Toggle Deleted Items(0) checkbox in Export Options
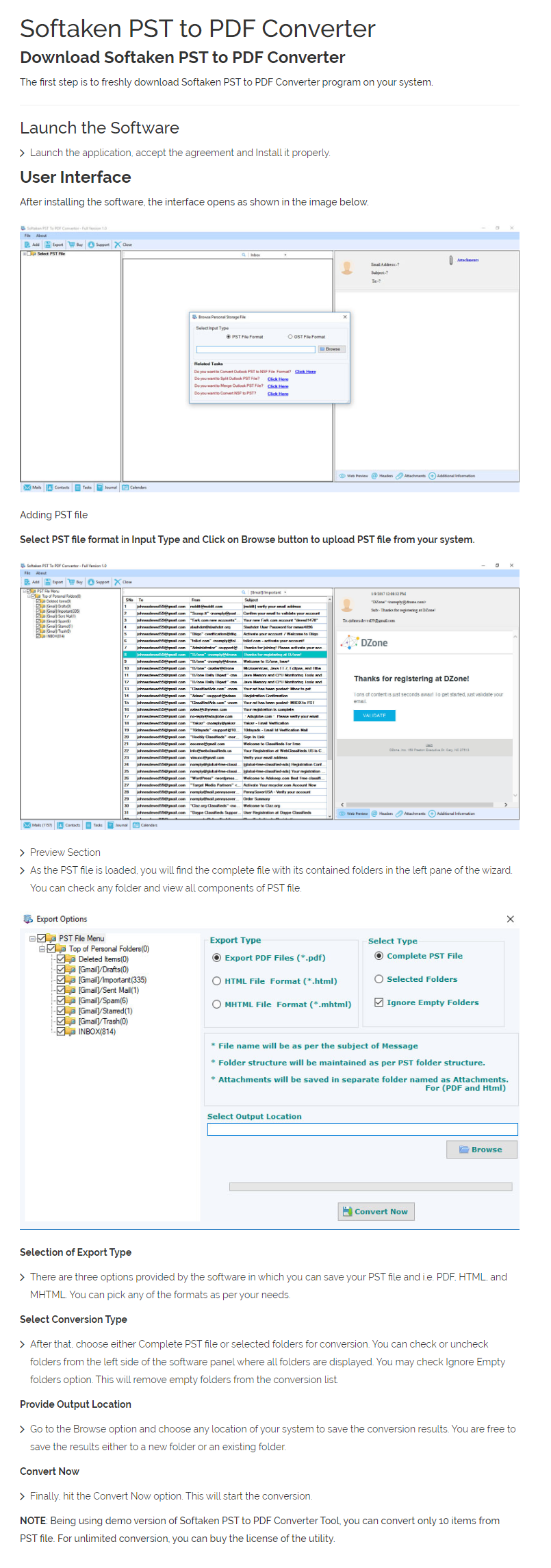This screenshot has width=551, height=1568. [61, 959]
